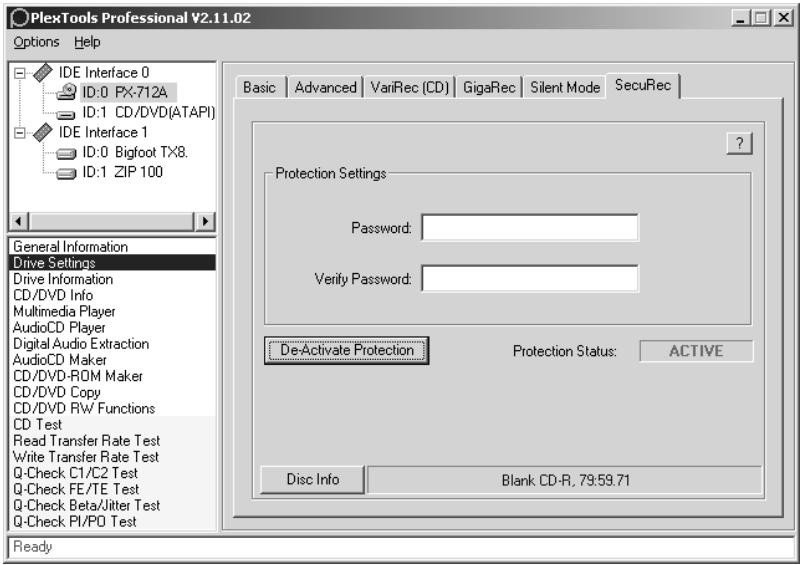The height and width of the screenshot is (565, 801).
Task: Open the Help menu
Action: [x=87, y=42]
